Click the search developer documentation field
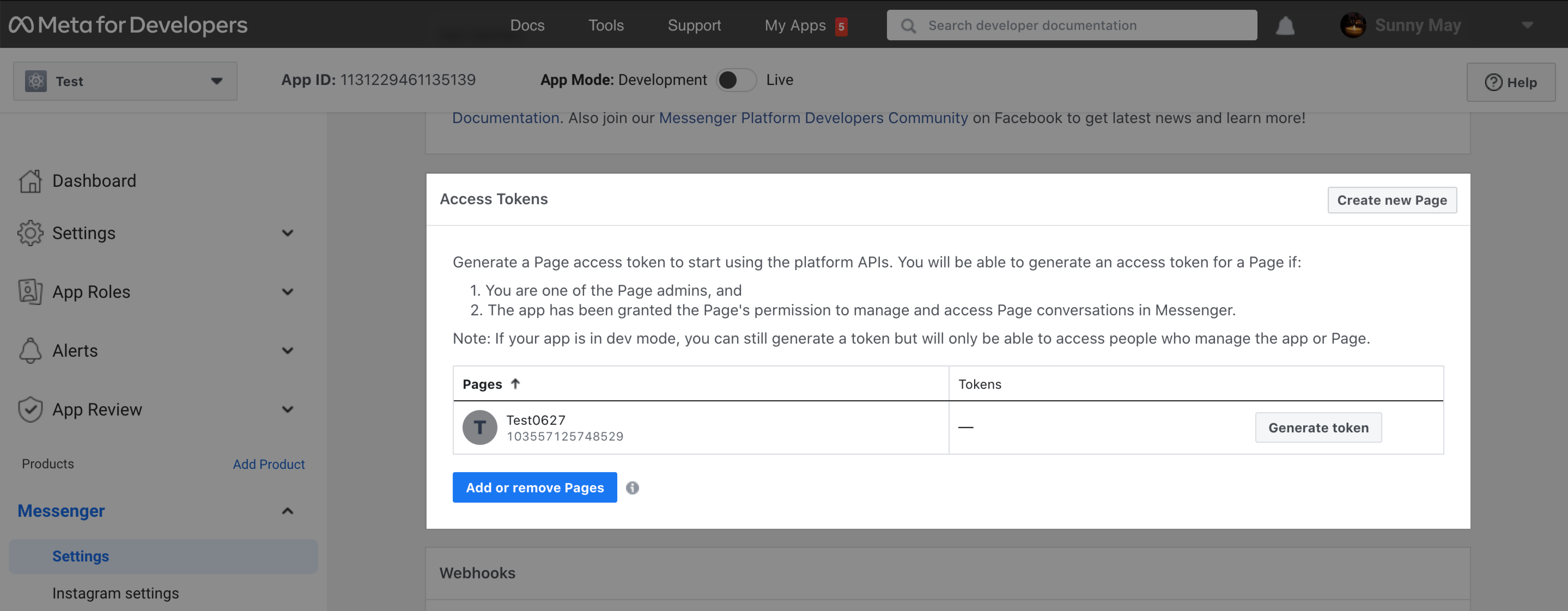1568x611 pixels. pyautogui.click(x=1071, y=26)
